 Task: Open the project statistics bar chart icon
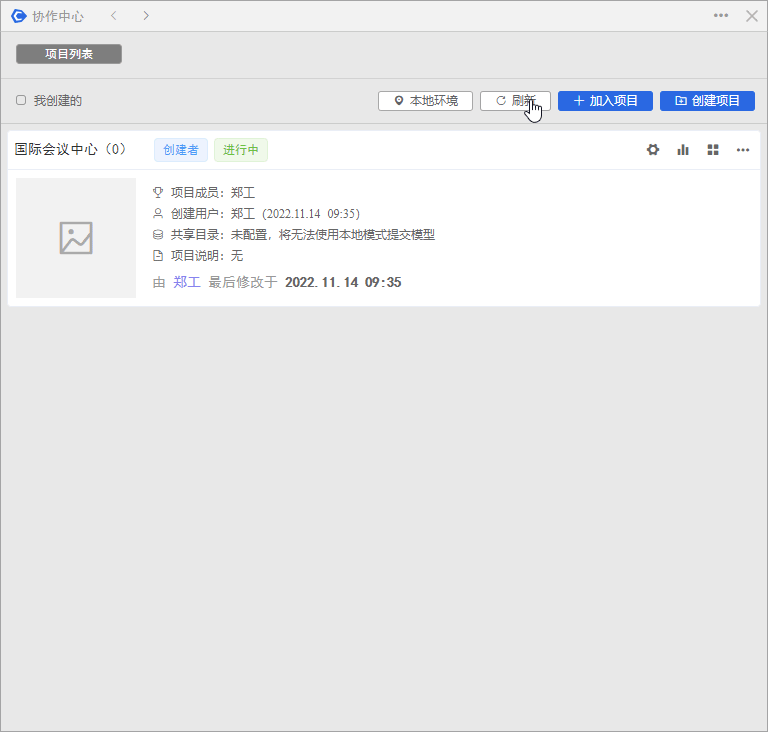[683, 150]
